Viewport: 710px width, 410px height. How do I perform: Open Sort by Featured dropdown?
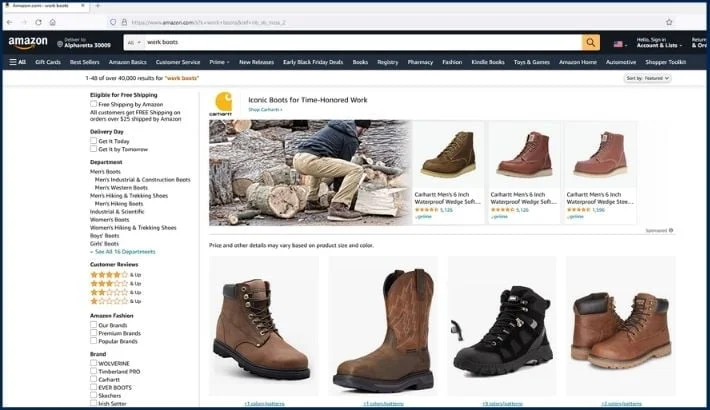click(x=648, y=78)
